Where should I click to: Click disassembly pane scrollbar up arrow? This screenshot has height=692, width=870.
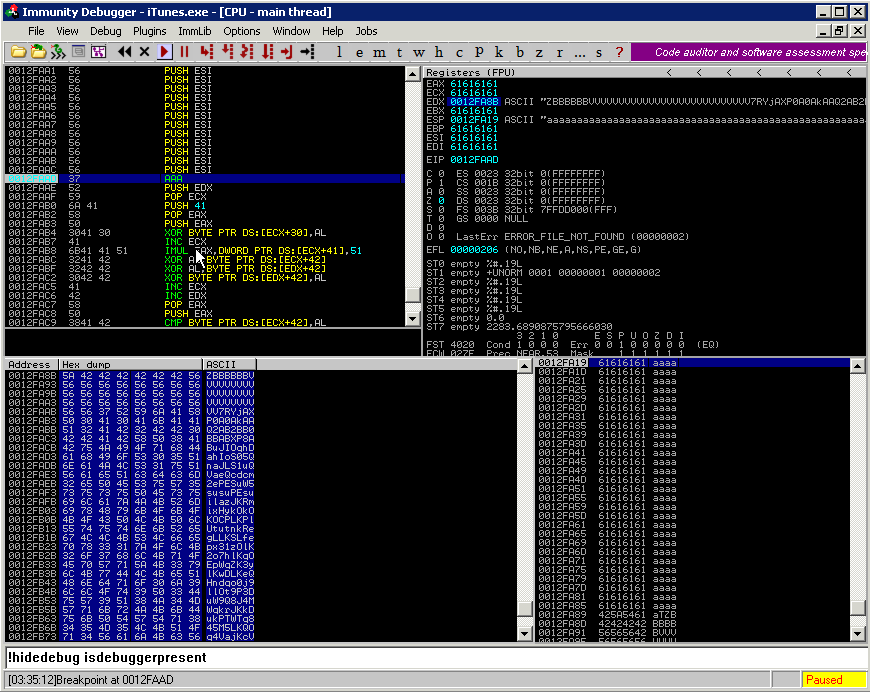pos(413,74)
